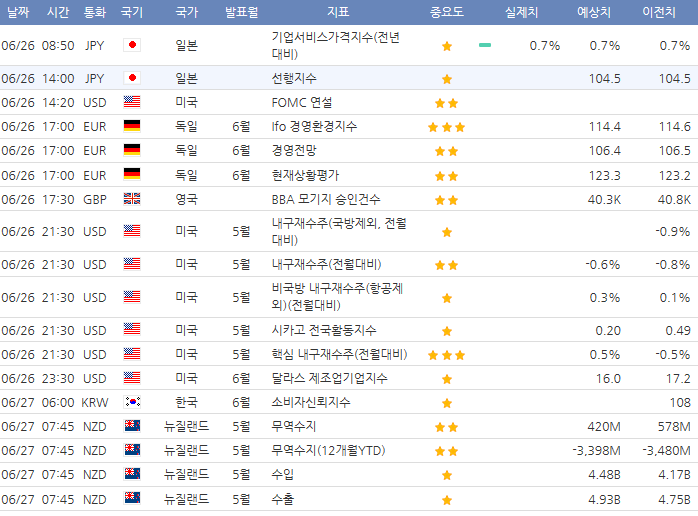Click US flag in 핵심 내구재수주 row
698x516 pixels.
click(x=132, y=353)
